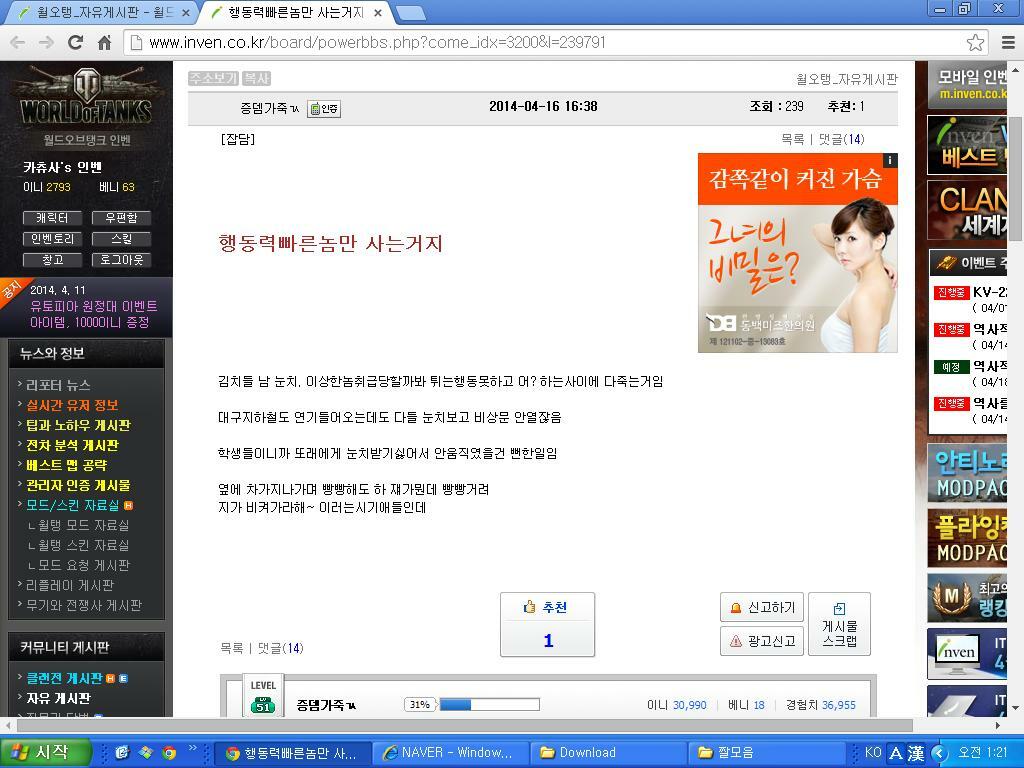
Task: Click the A input mode tray icon
Action: point(896,753)
